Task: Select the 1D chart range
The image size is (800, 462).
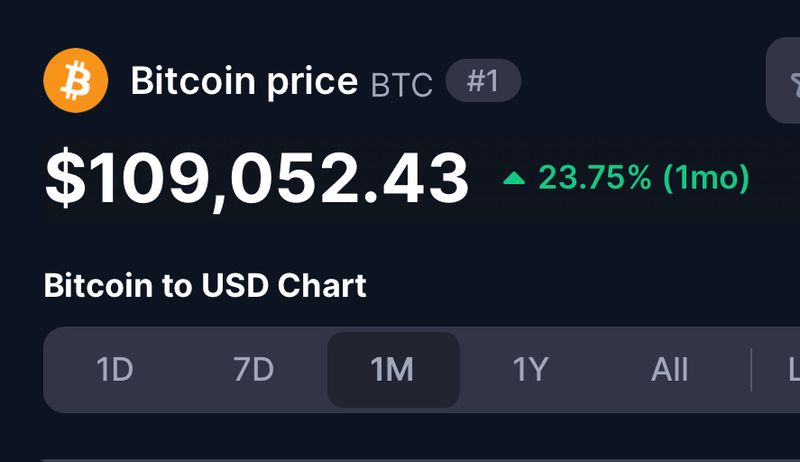Action: click(x=114, y=370)
